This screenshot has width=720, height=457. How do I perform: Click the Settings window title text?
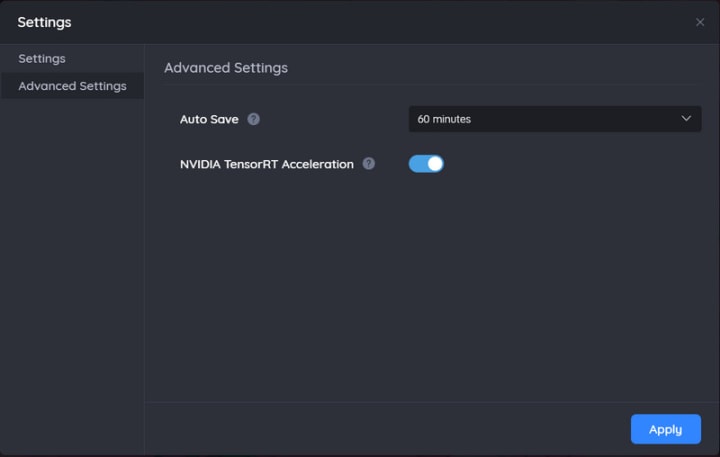pos(44,22)
